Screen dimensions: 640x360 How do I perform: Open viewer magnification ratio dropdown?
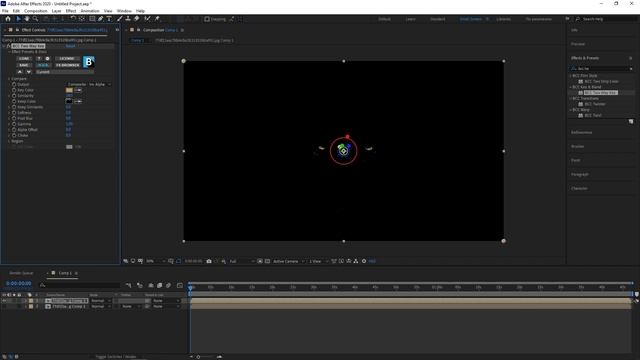156,261
